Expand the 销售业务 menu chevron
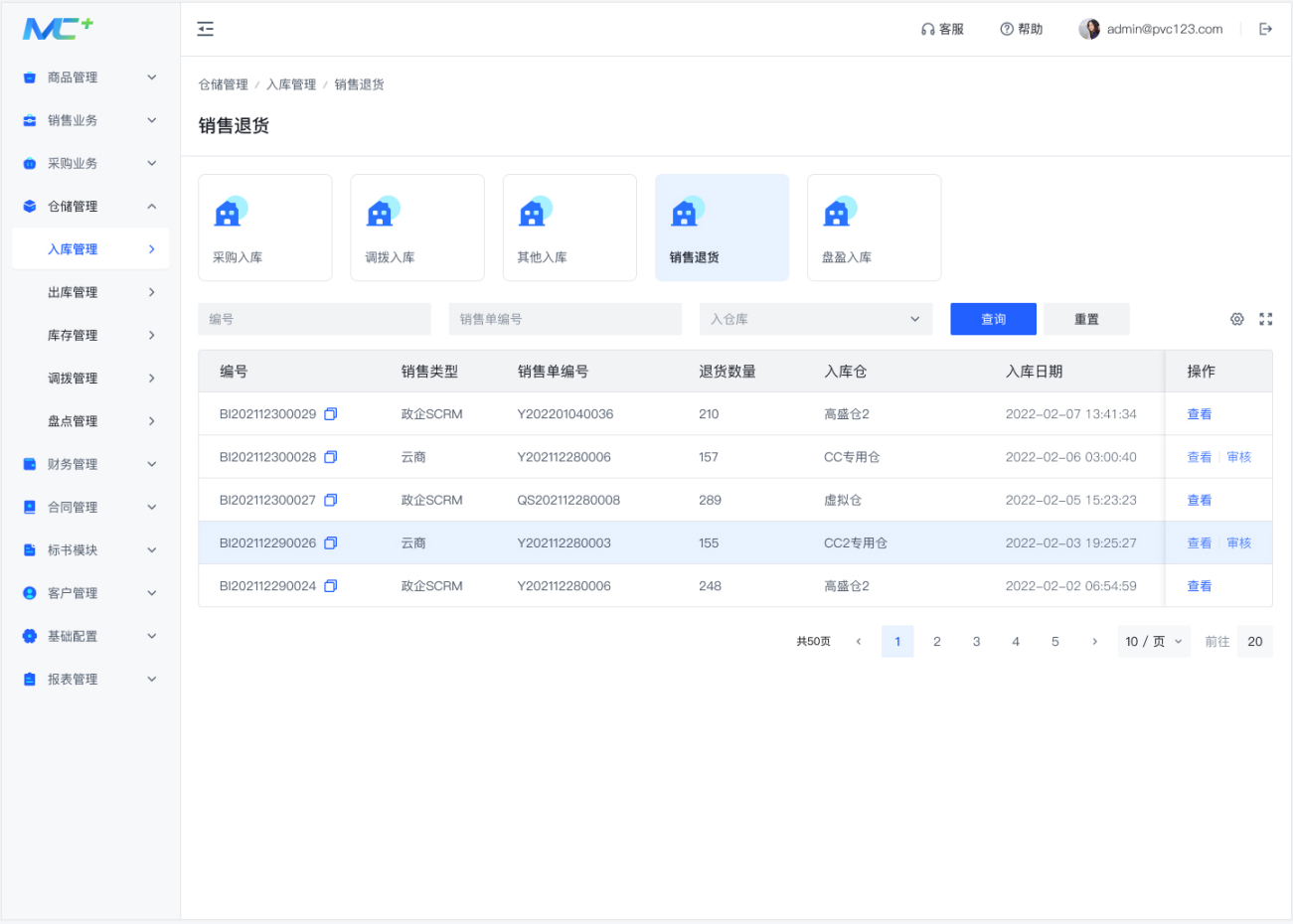This screenshot has height=924, width=1293. tap(152, 120)
